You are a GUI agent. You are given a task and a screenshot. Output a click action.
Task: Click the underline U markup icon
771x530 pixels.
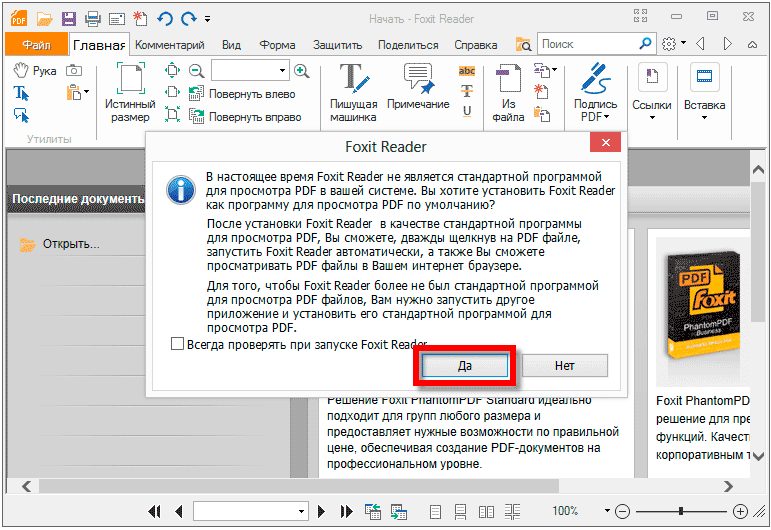point(467,112)
